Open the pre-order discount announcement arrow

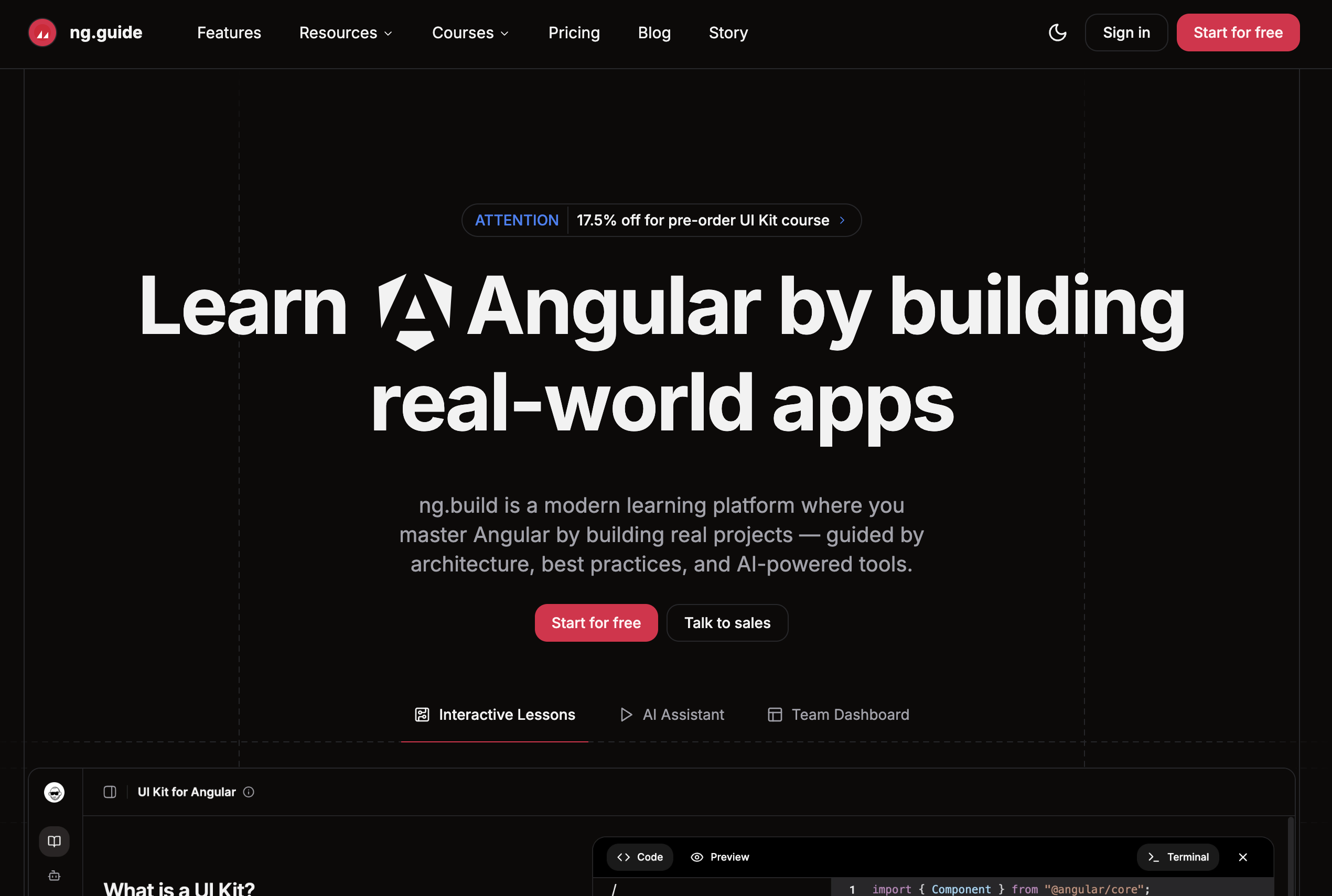842,220
